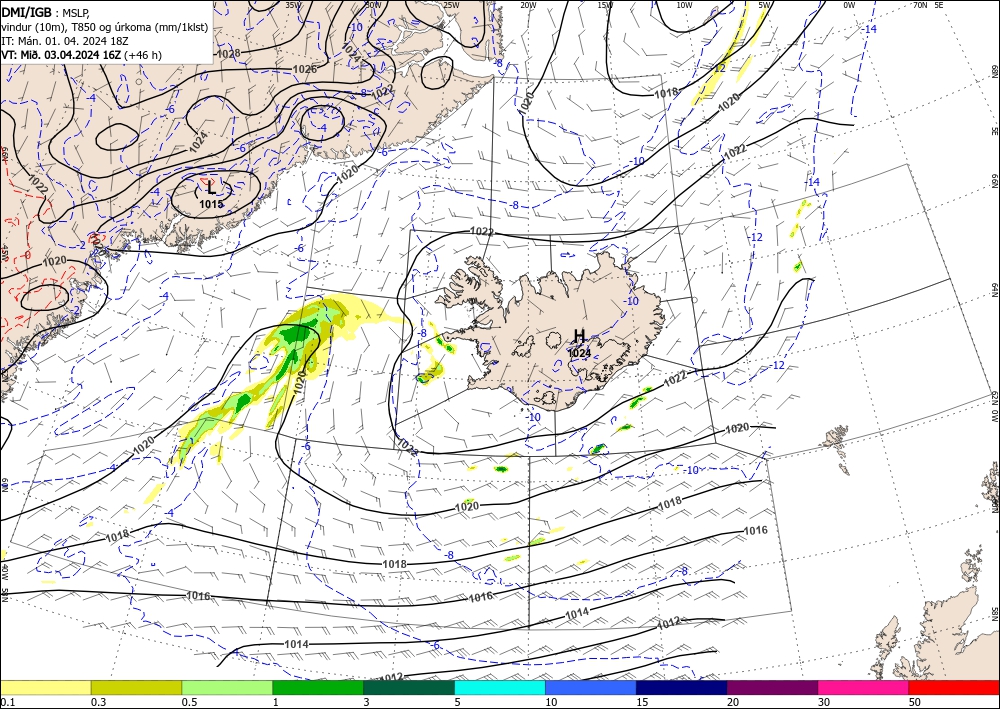
Task: Click the '50' legend scale value
Action: 915,702
